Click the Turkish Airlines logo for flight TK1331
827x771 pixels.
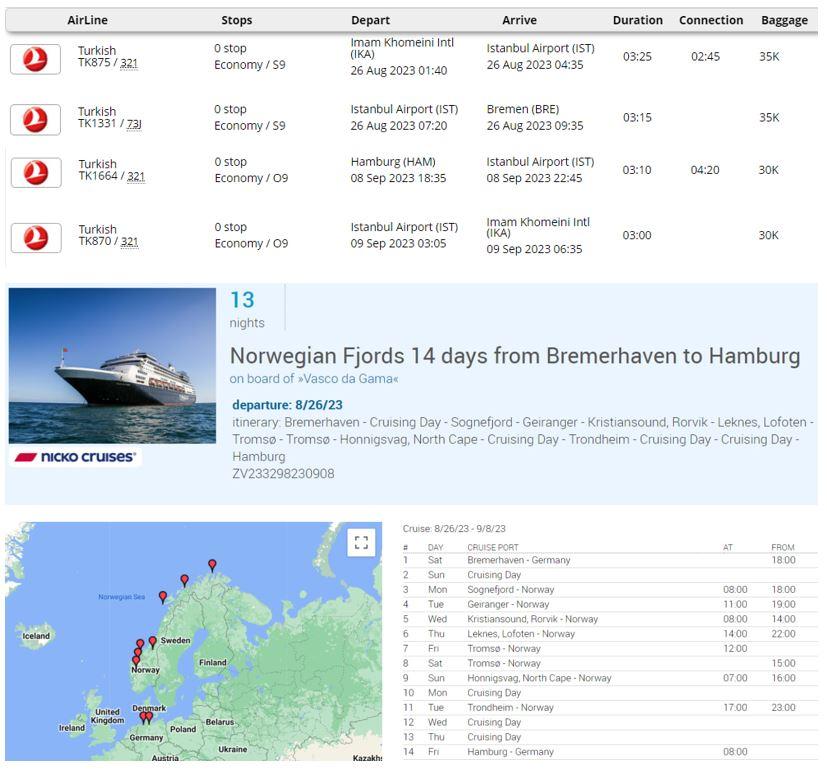pyautogui.click(x=35, y=120)
